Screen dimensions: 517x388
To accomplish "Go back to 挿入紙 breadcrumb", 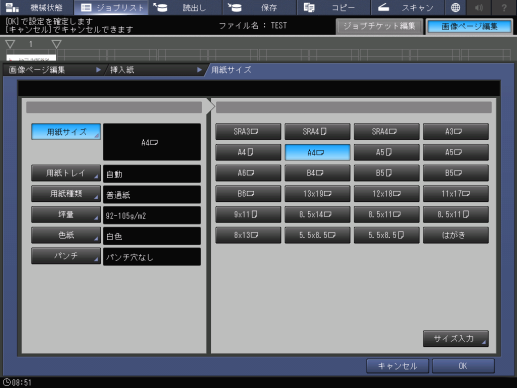I will [x=156, y=70].
